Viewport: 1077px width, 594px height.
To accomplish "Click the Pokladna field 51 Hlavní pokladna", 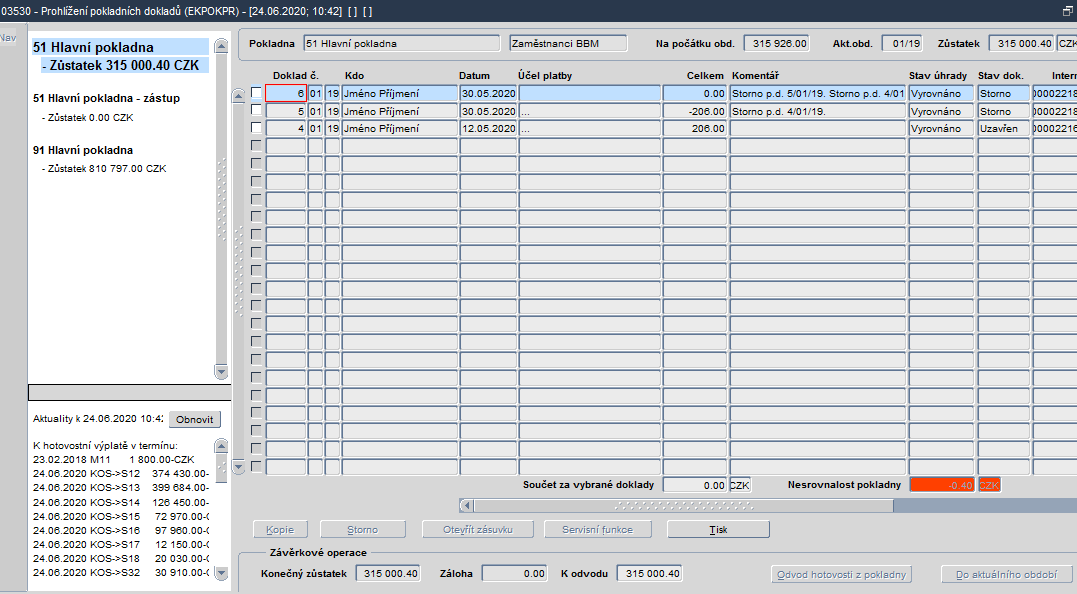I will point(402,43).
